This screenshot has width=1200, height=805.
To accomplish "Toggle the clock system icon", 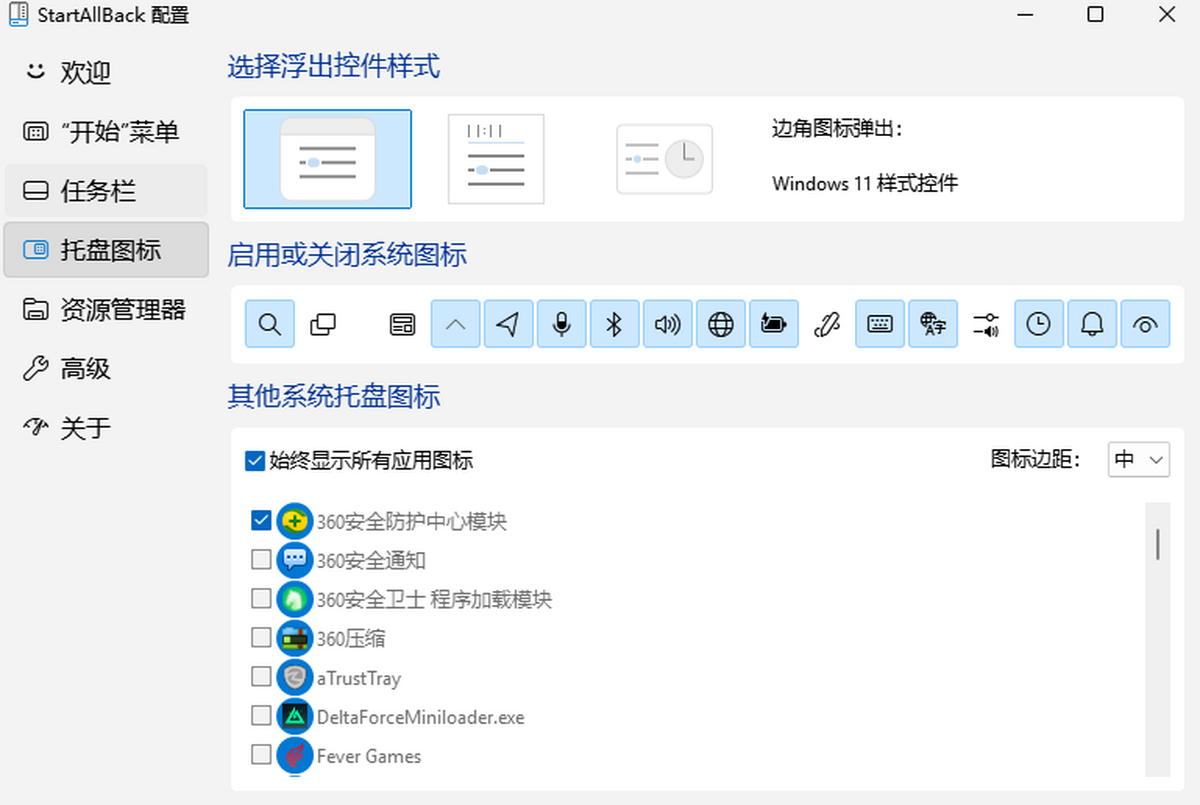I will pos(1039,324).
